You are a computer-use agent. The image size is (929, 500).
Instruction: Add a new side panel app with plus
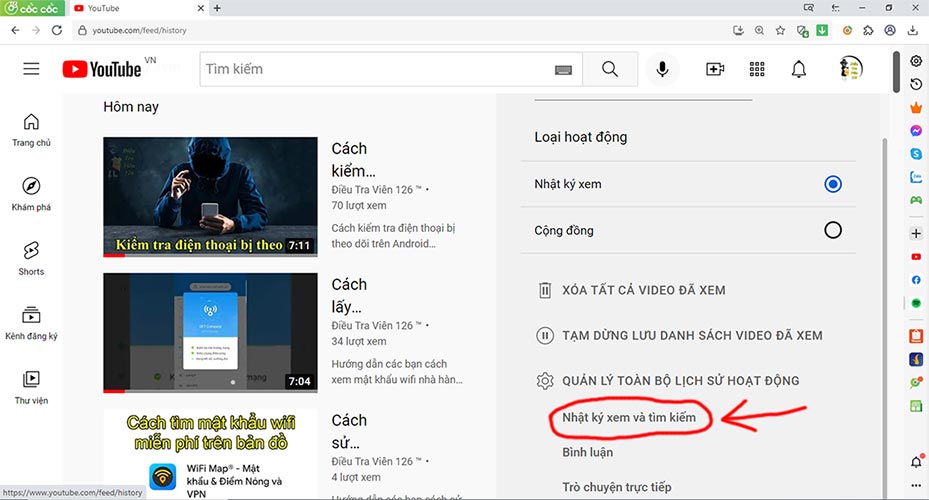coord(916,233)
